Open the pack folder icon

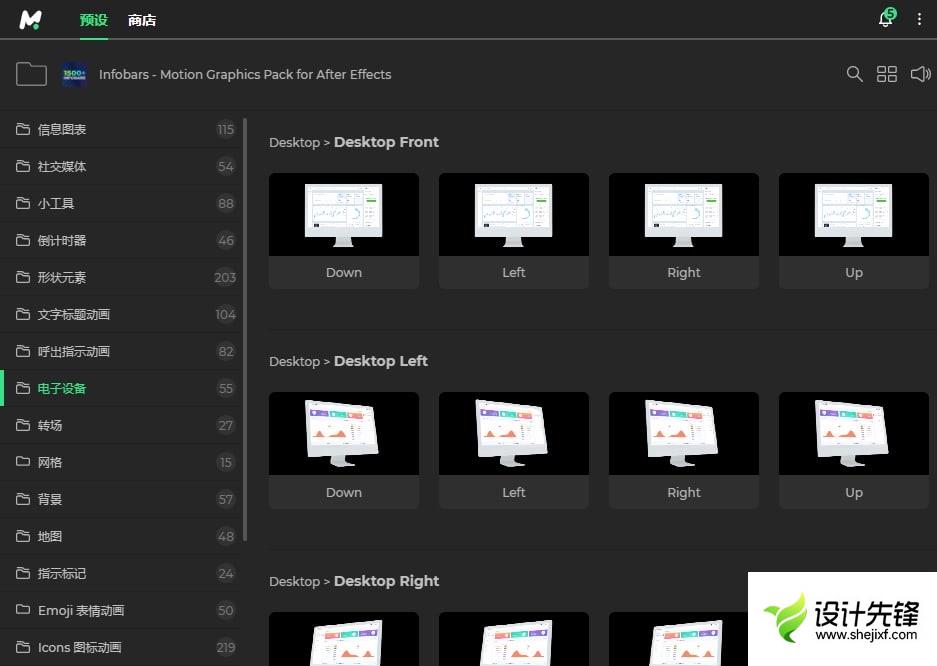(x=31, y=74)
